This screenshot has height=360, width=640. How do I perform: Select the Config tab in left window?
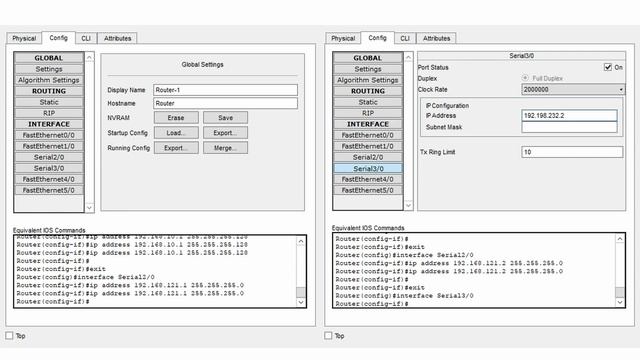(x=58, y=38)
